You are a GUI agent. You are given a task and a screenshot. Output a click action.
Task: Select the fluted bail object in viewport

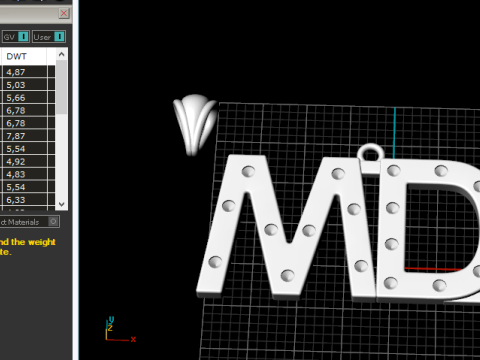[x=195, y=125]
